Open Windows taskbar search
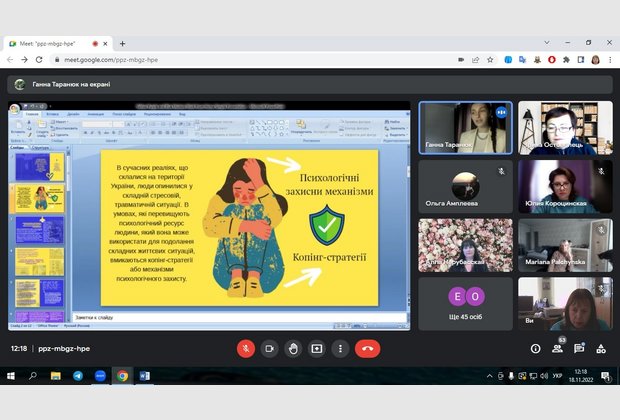Image resolution: width=620 pixels, height=420 pixels. pos(33,376)
